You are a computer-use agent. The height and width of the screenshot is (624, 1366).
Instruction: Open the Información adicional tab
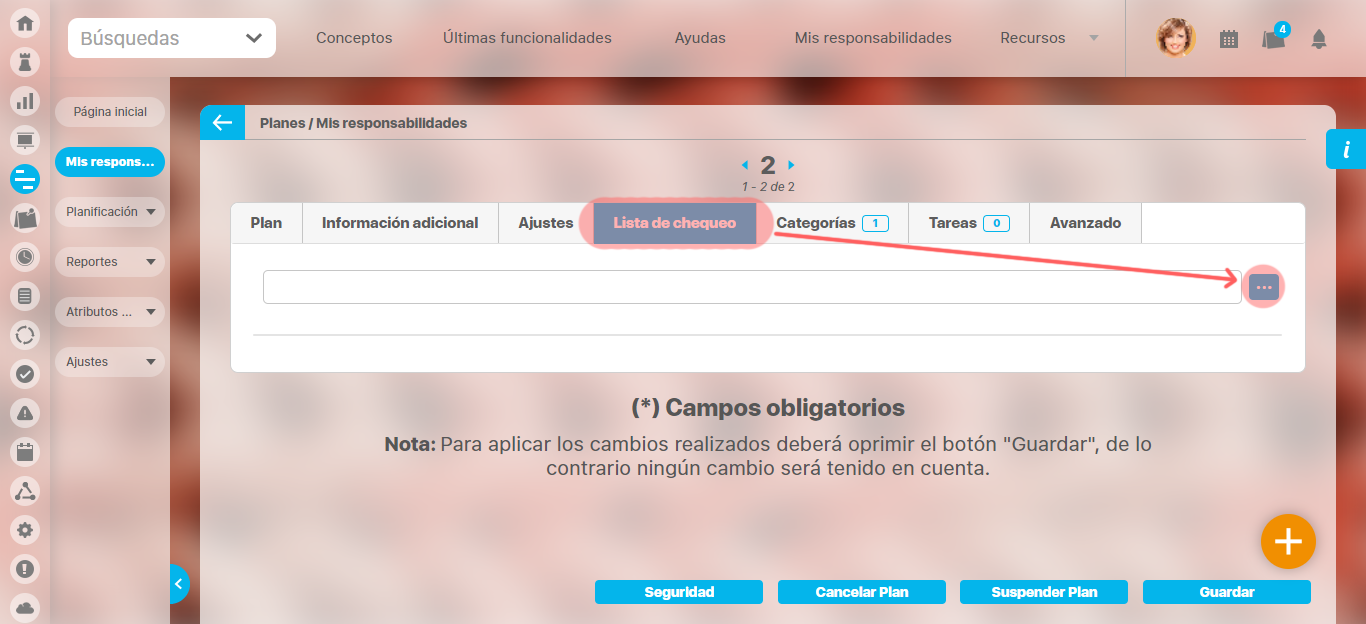point(400,223)
